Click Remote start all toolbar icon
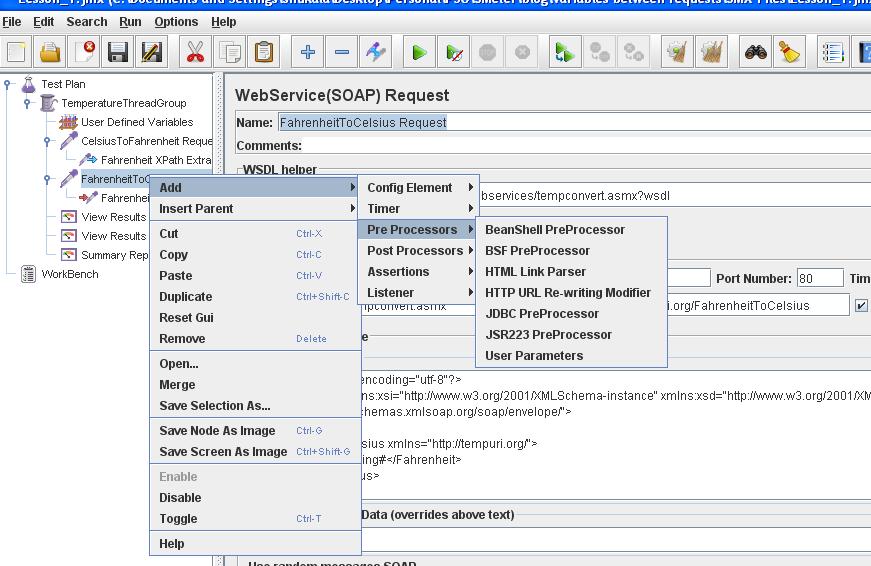Screen dimensions: 871x566 565,52
